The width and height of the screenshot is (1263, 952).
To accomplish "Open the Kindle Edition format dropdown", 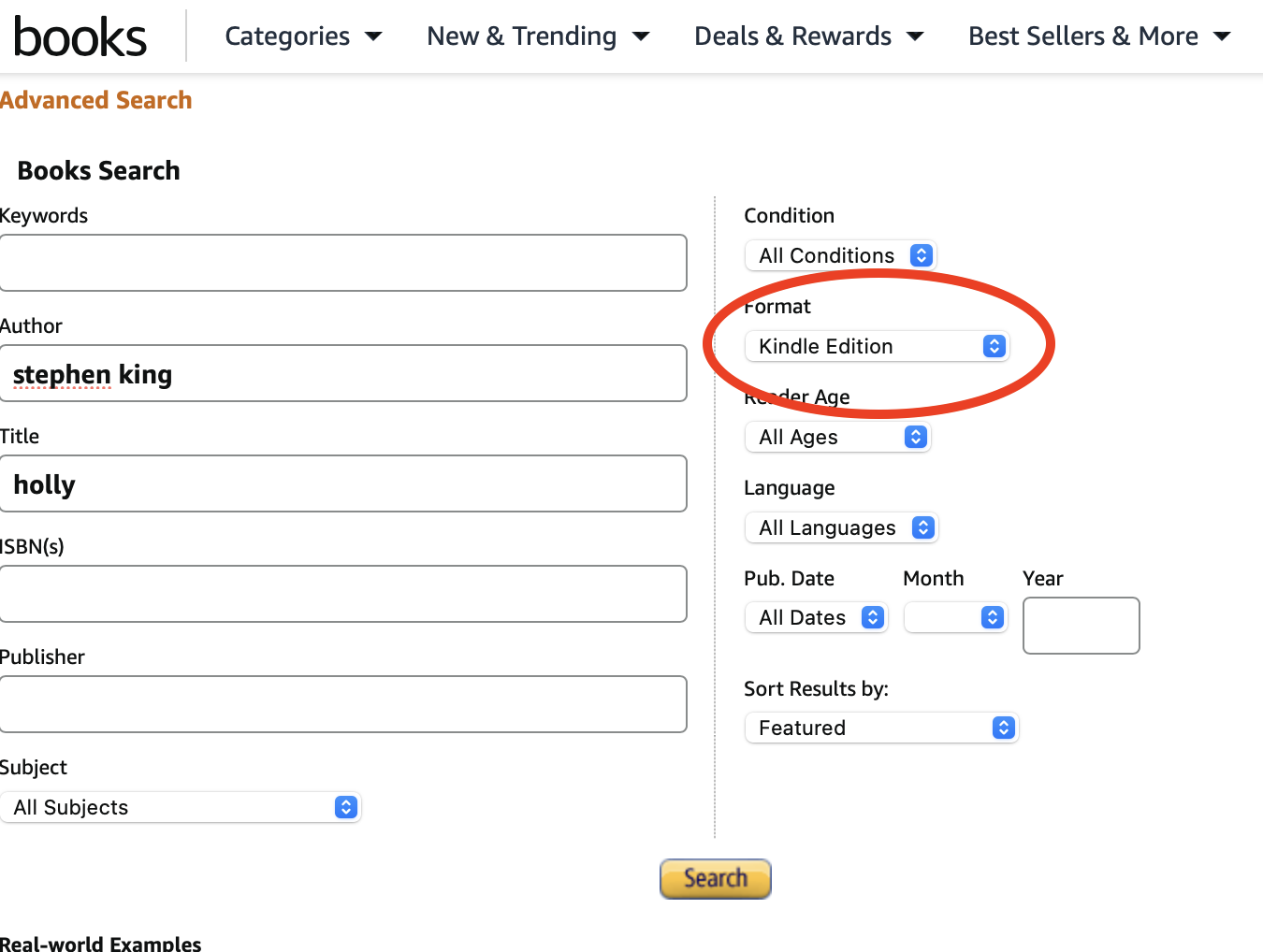I will tap(877, 346).
